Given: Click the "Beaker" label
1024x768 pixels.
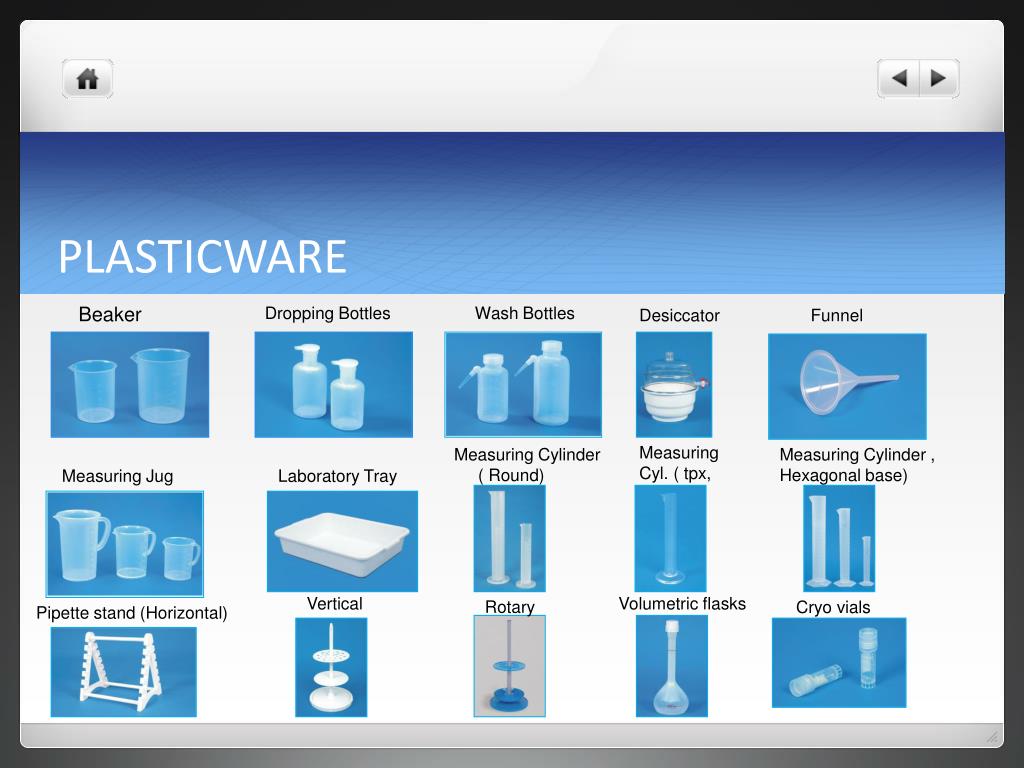Looking at the screenshot, I should tap(110, 315).
